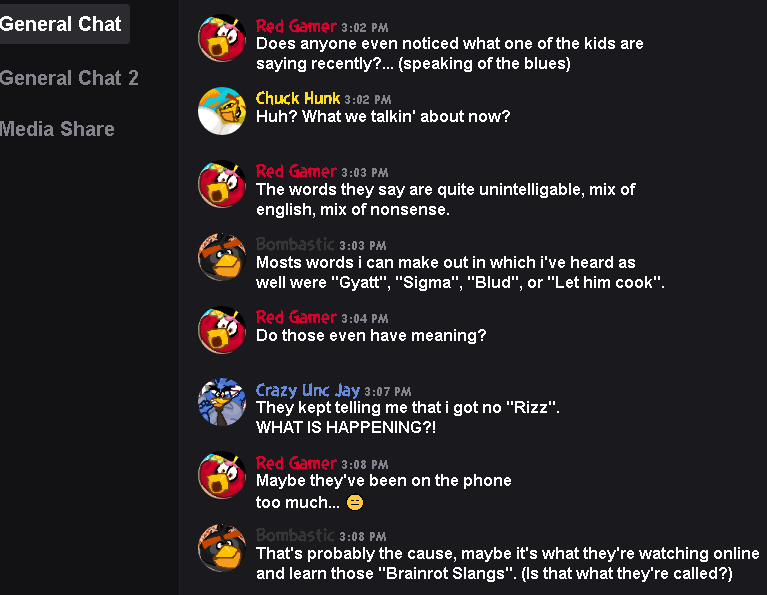This screenshot has width=767, height=595.
Task: Open the Crazy Unc Jay username link
Action: pyautogui.click(x=308, y=390)
